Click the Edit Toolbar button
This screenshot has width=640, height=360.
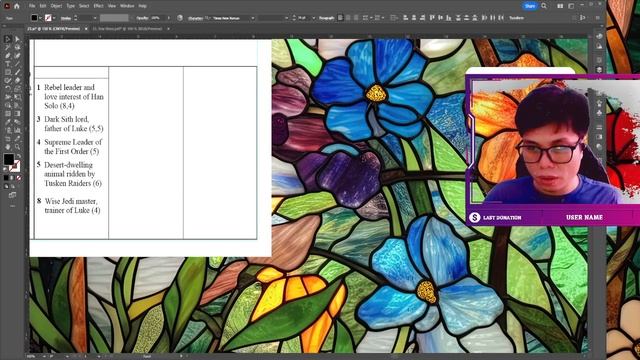pos(12,206)
